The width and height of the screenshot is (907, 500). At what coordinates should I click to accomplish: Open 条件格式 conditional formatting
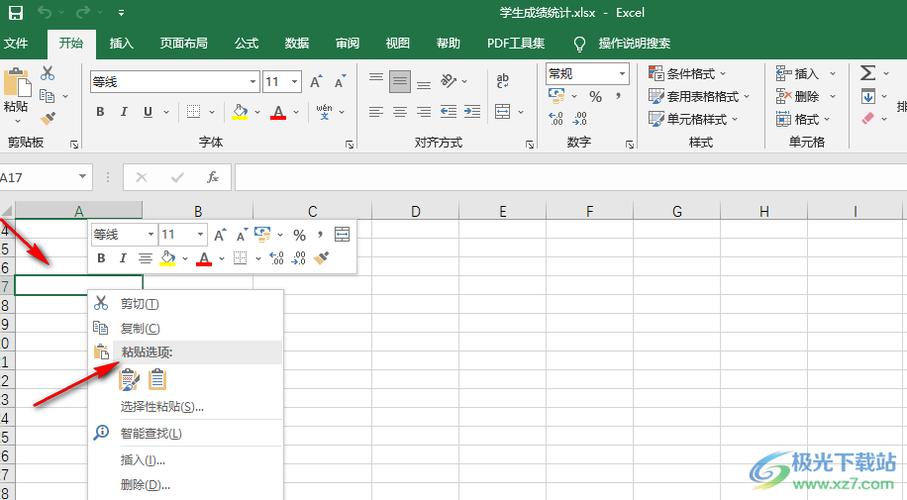point(687,73)
